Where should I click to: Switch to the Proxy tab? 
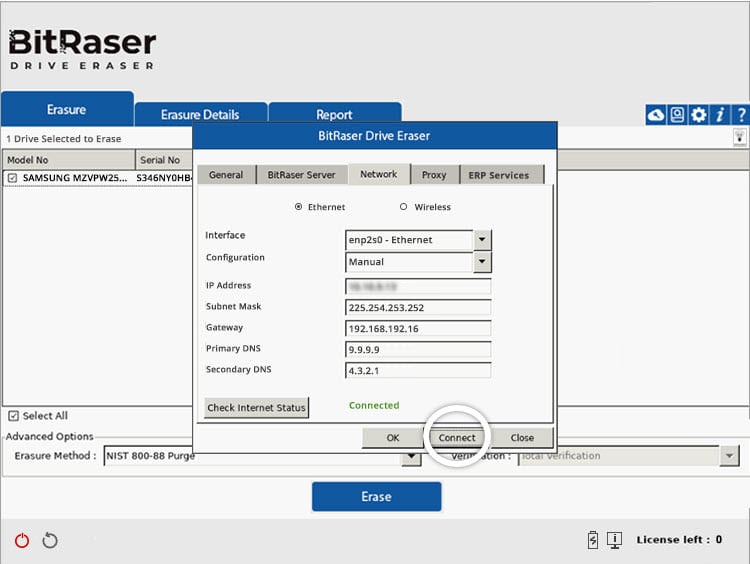434,175
